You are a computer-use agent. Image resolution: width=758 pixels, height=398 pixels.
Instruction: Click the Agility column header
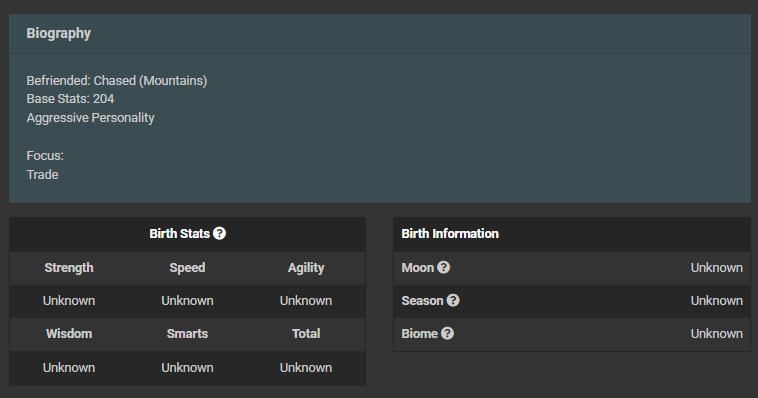306,267
